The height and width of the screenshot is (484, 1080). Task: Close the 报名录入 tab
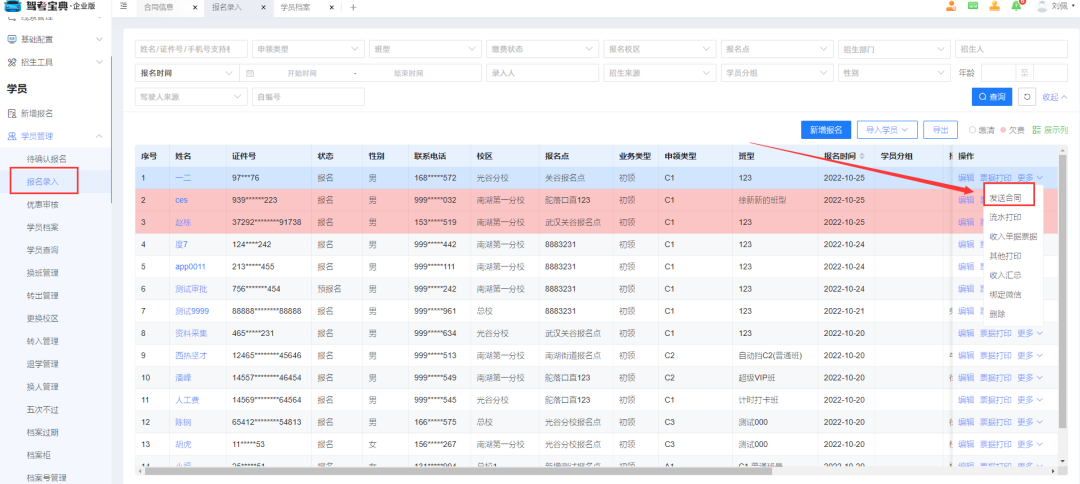click(x=264, y=8)
